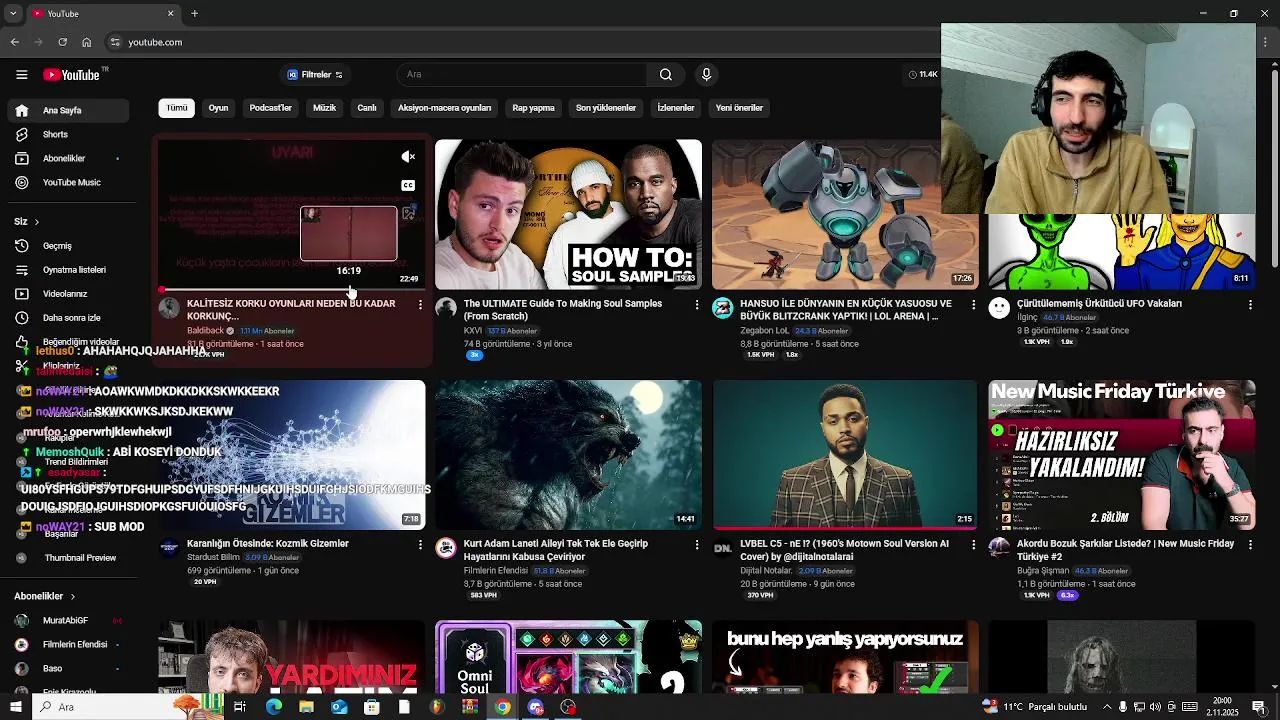
Task: Open the Chrome tab search dropdown
Action: pos(13,13)
